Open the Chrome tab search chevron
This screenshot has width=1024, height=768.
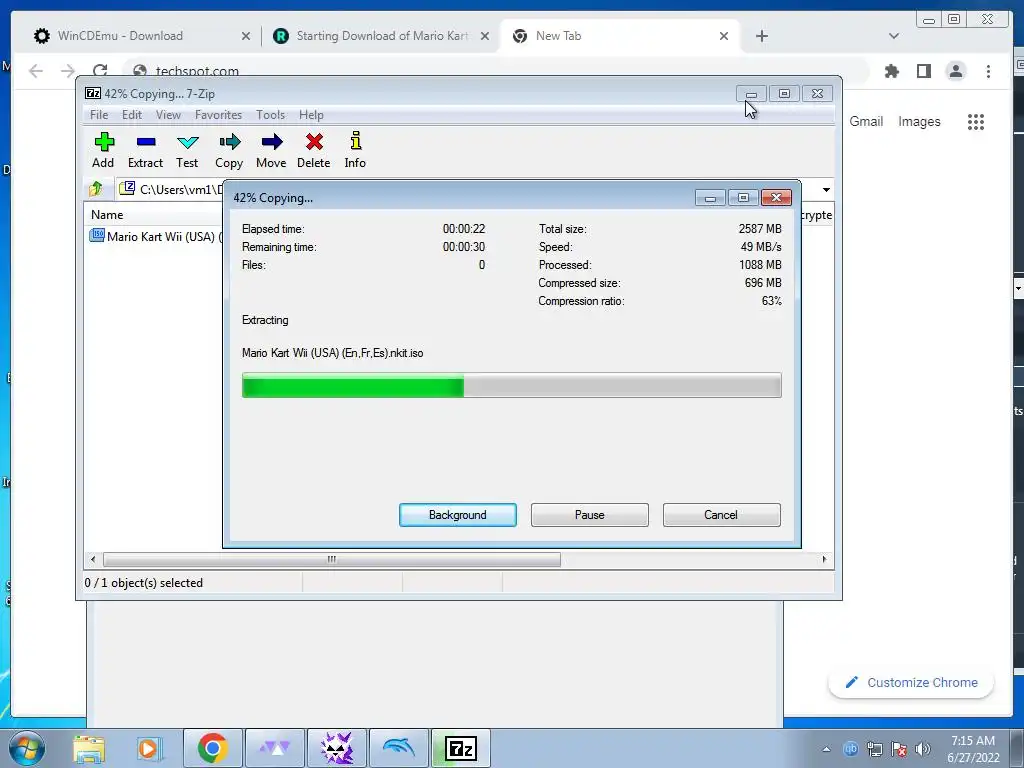pyautogui.click(x=894, y=36)
